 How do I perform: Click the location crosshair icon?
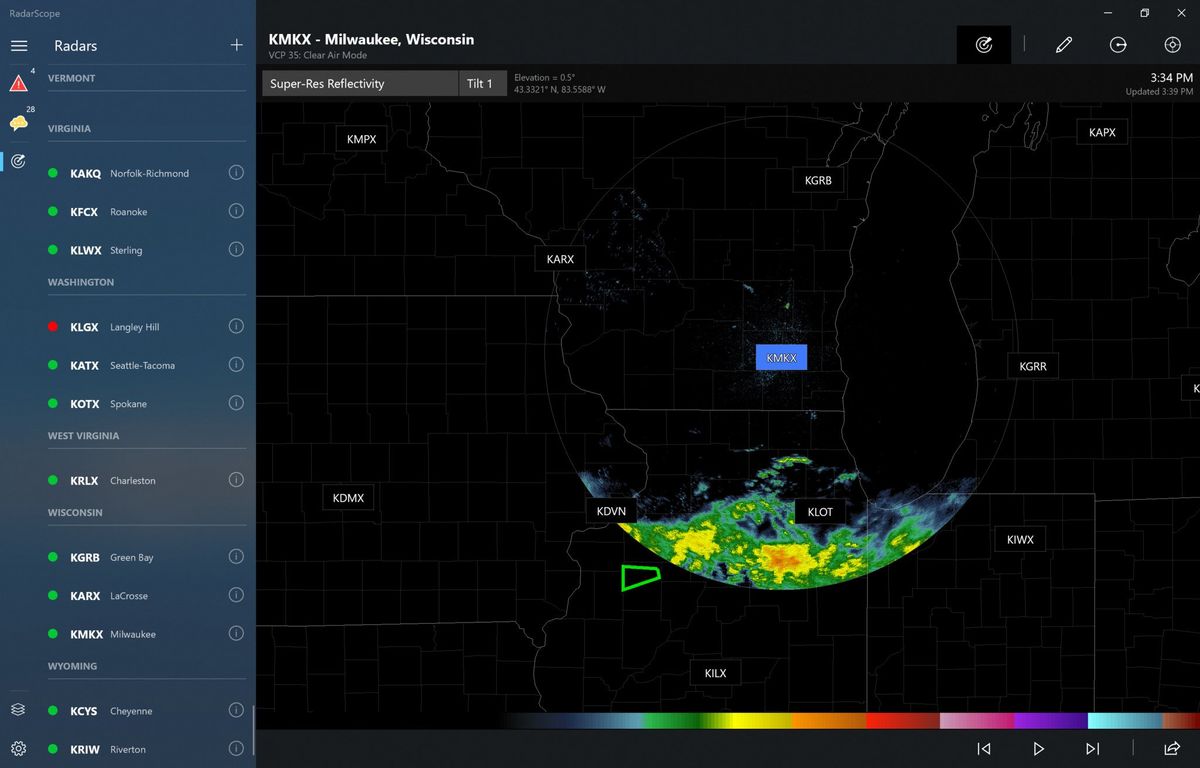tap(1172, 45)
